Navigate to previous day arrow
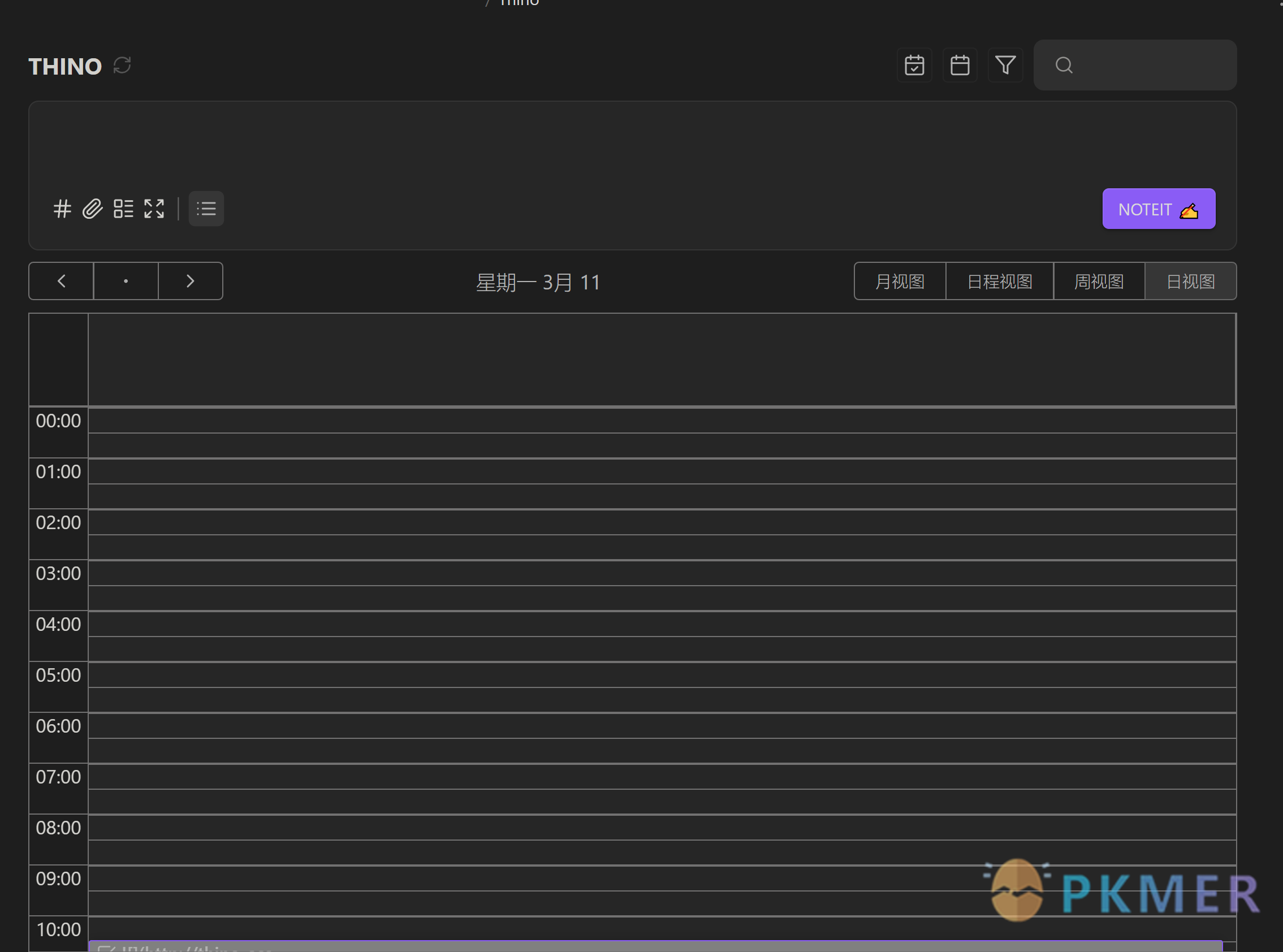This screenshot has width=1283, height=952. tap(61, 281)
